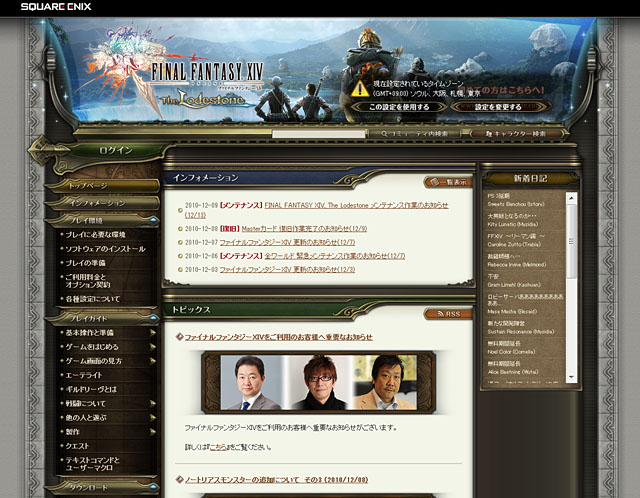
Task: Expand the ゲーム画面の見方 submenu arrow
Action: pos(153,360)
